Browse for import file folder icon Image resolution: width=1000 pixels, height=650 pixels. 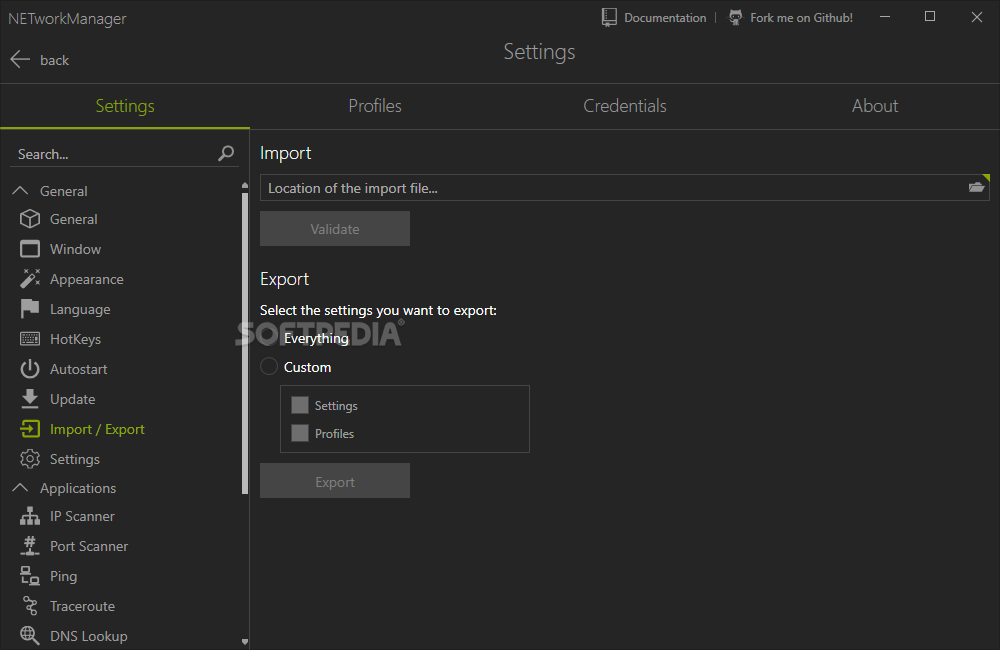click(x=976, y=188)
